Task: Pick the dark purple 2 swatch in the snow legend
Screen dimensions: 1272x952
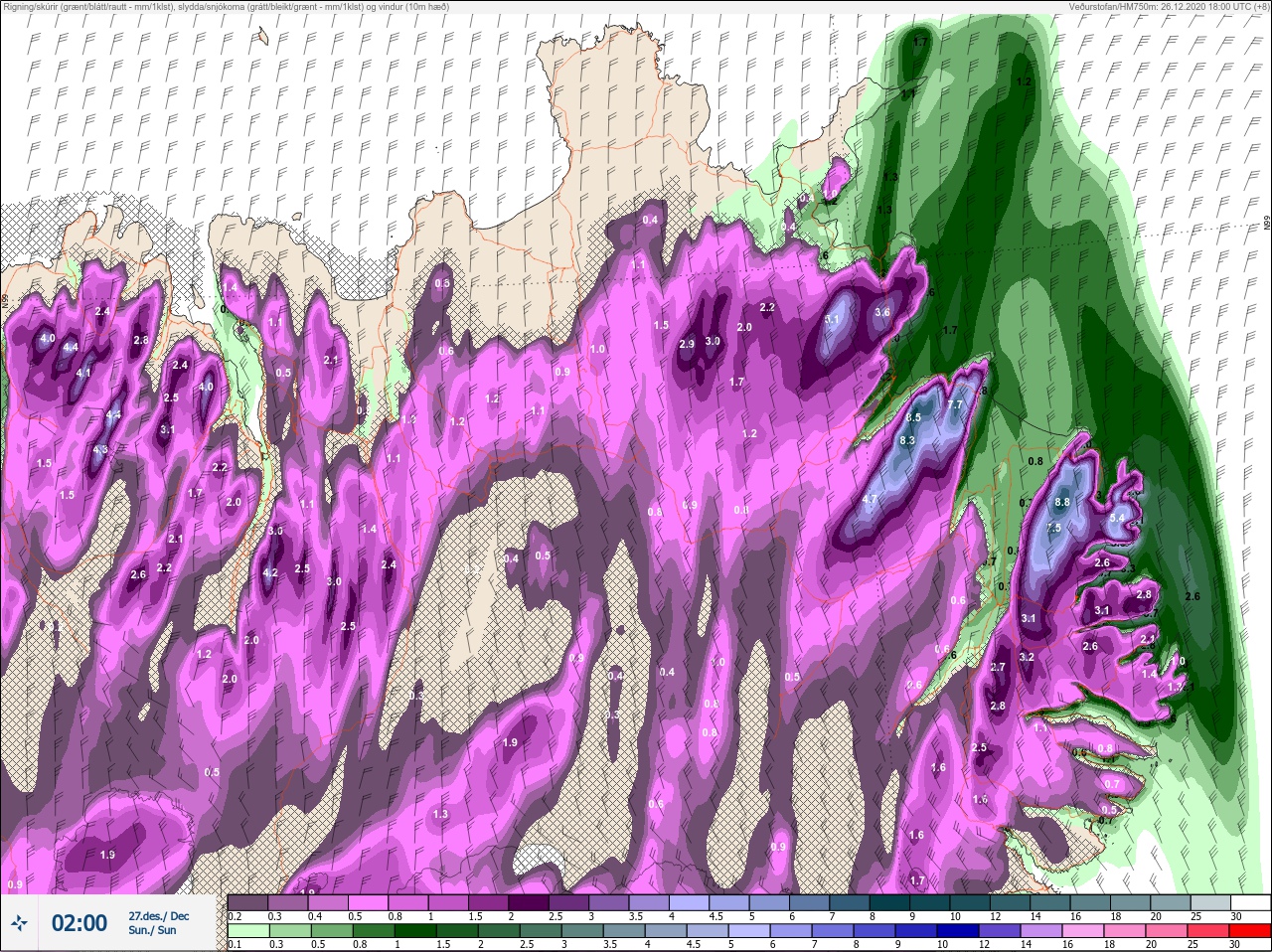Action: point(528,902)
